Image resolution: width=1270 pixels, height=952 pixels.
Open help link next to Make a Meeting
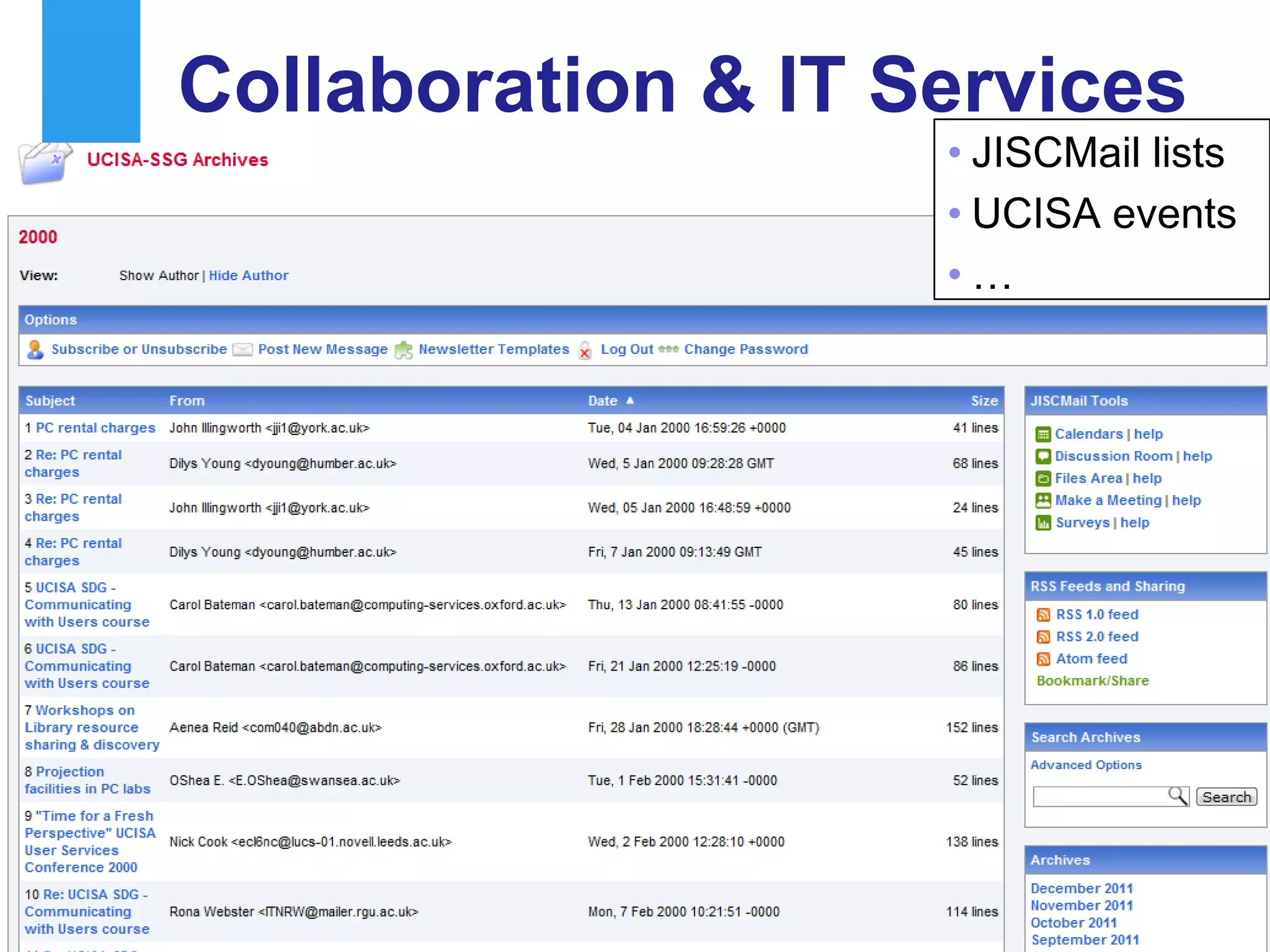coord(1187,501)
